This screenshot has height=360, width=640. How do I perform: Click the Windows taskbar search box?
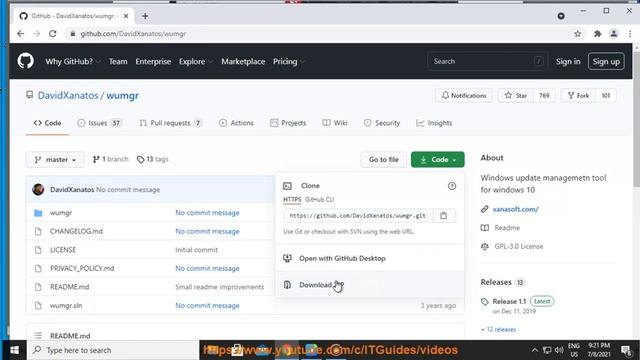pyautogui.click(x=113, y=350)
